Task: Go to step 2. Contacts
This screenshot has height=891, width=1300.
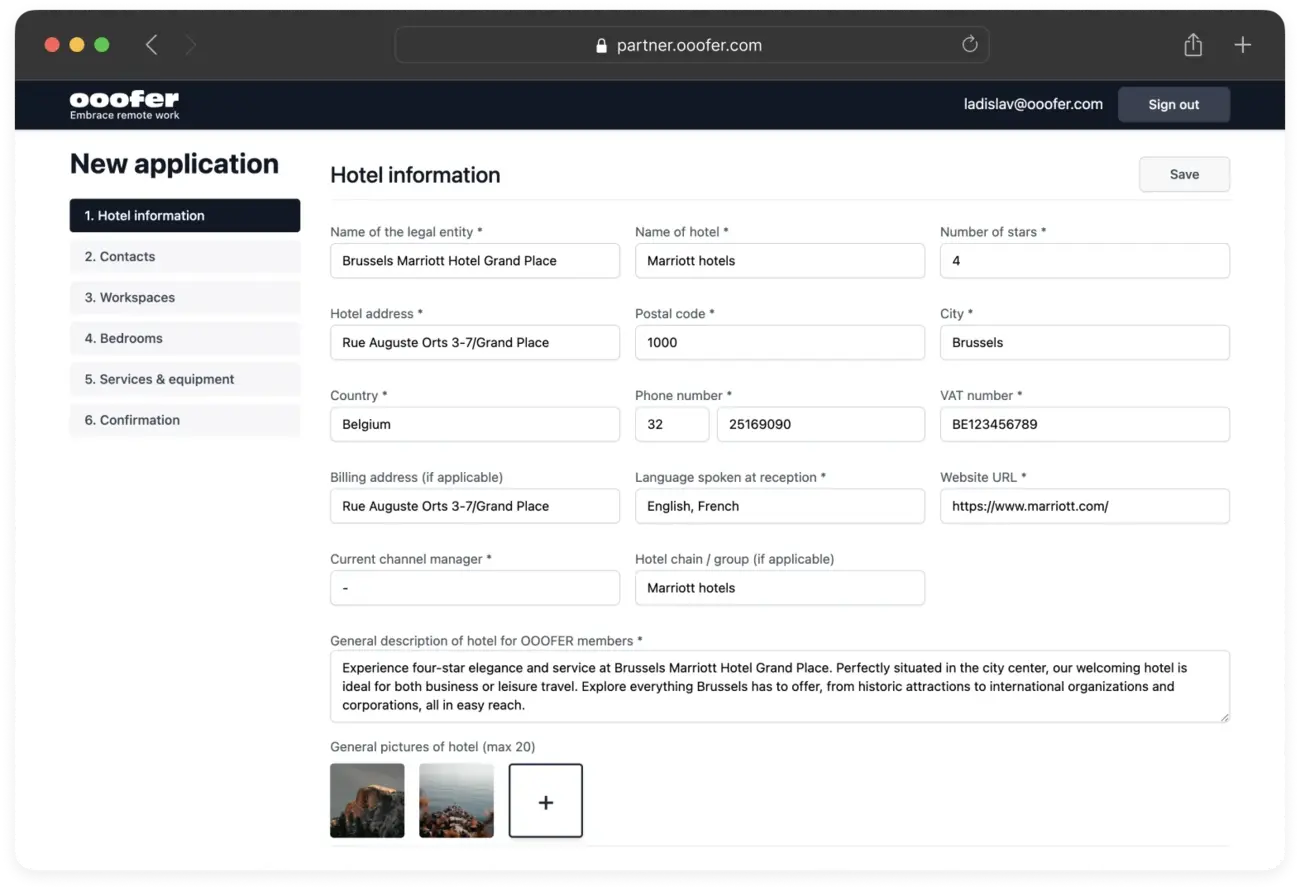Action: 185,256
